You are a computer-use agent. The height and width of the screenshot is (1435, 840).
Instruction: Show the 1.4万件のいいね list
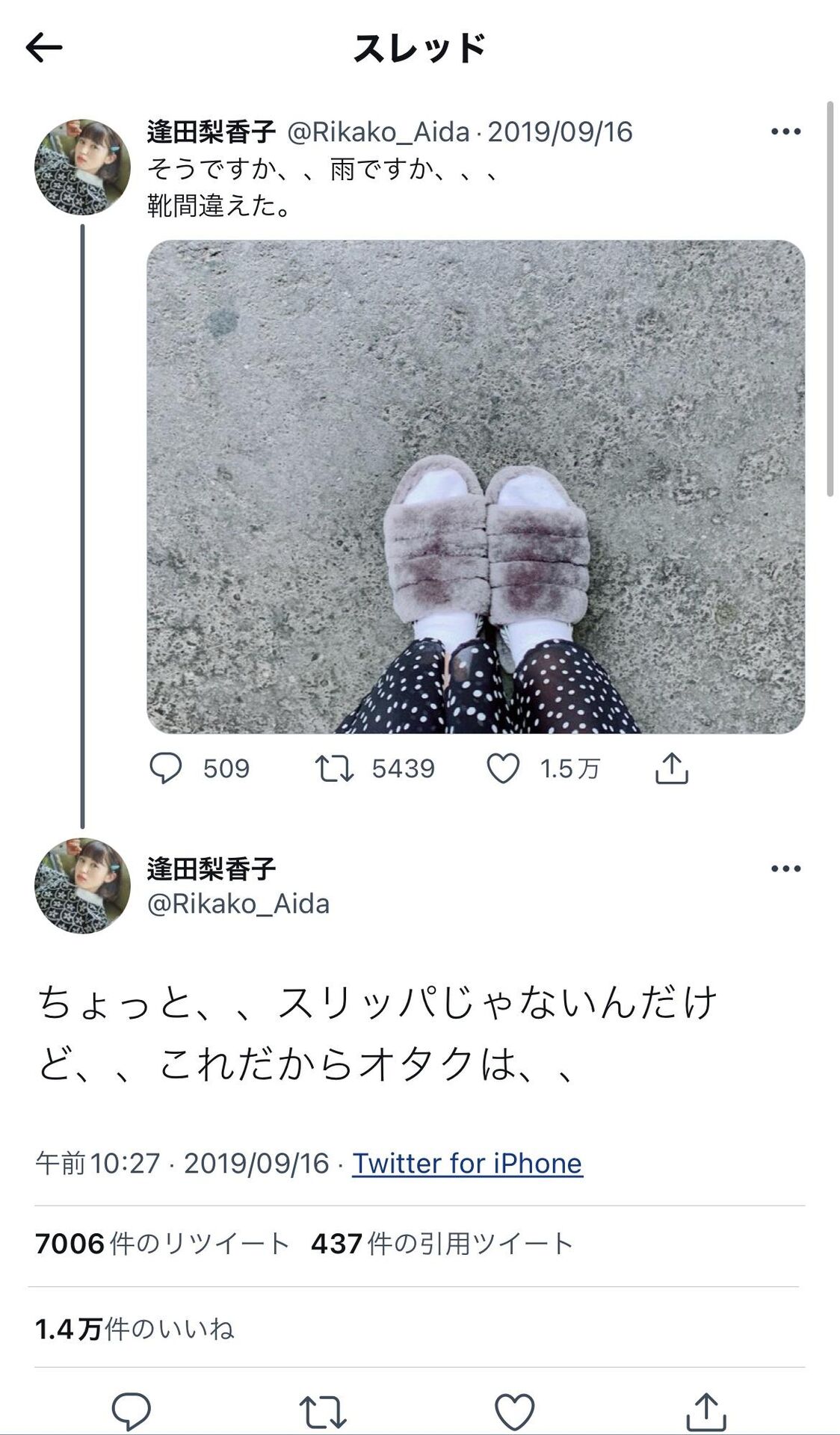point(135,1329)
